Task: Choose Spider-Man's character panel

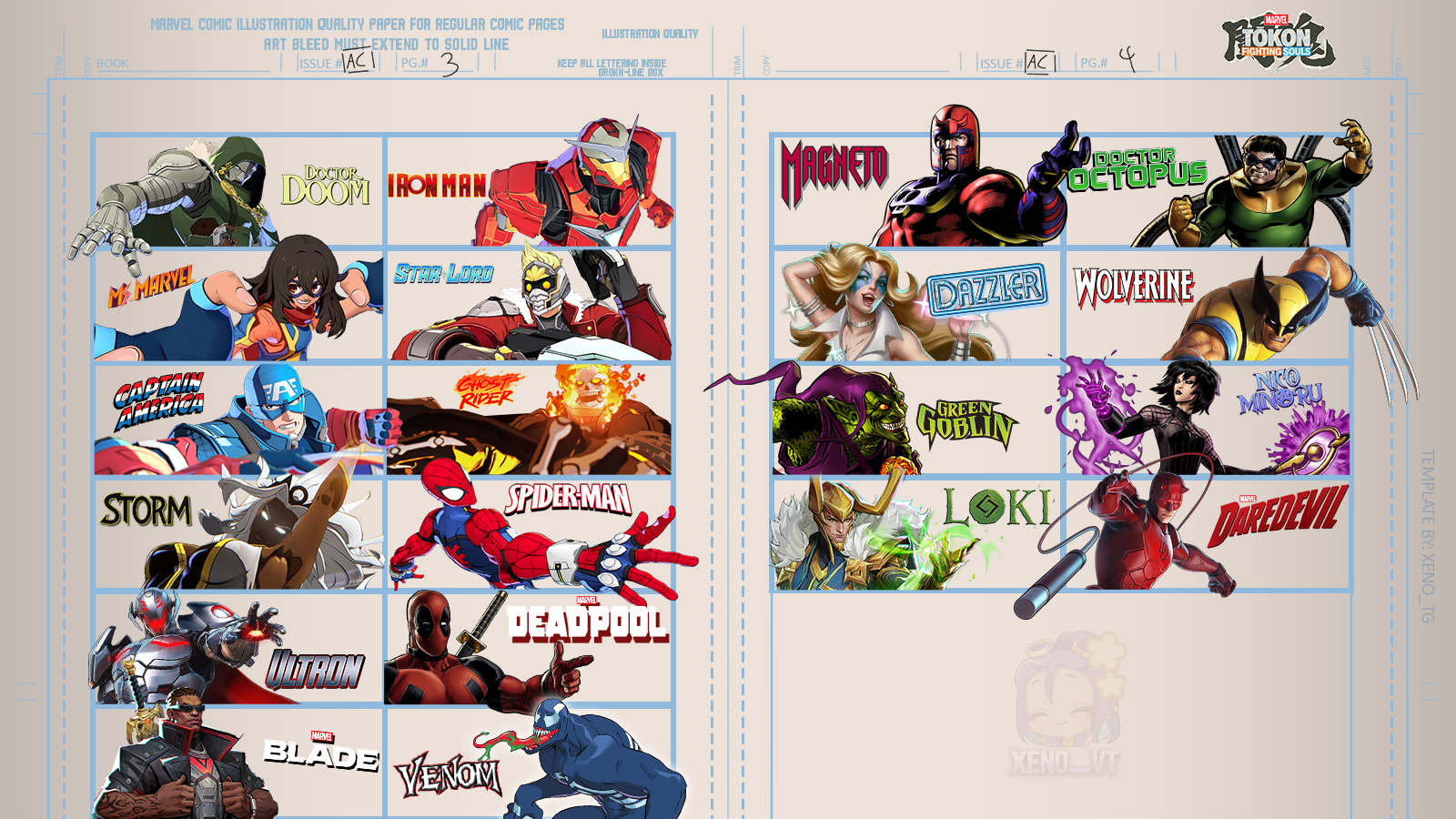Action: point(530,534)
